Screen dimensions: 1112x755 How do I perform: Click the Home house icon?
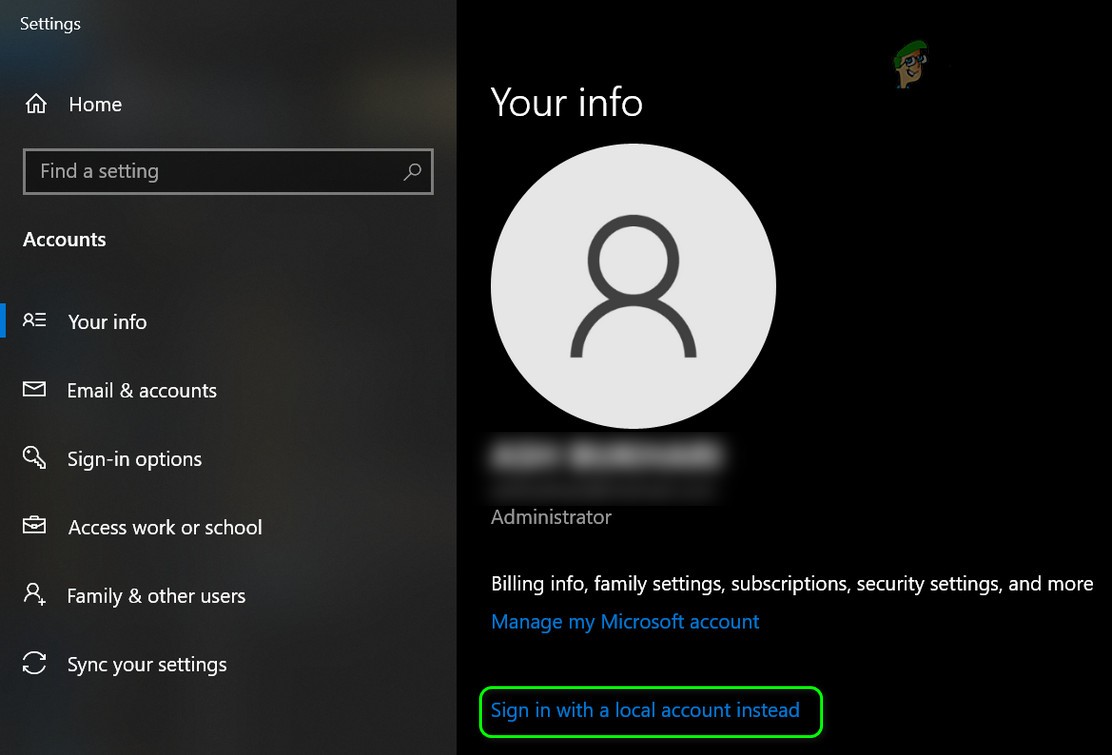[x=34, y=103]
